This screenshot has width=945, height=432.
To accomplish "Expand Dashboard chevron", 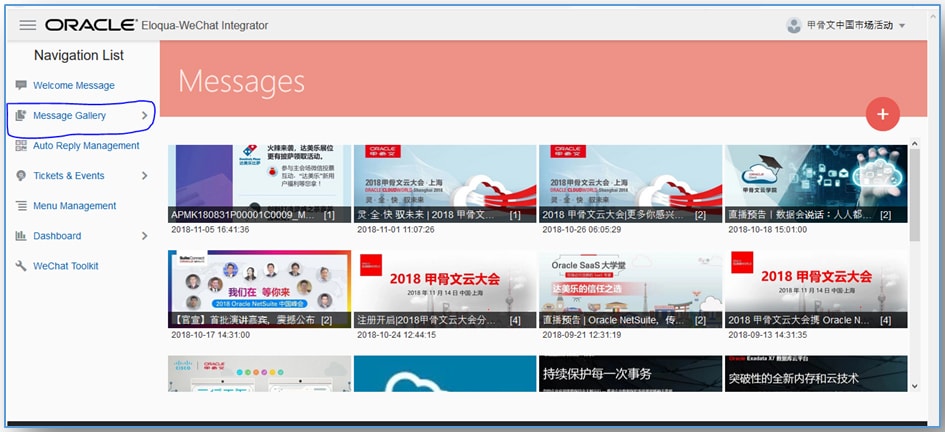I will coord(144,236).
